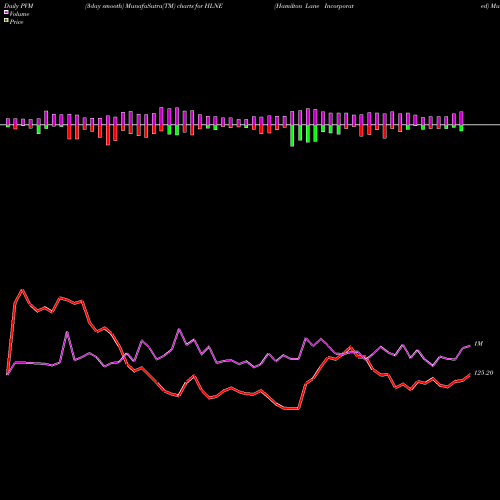Click the '1M' volume value label
This screenshot has height=500, width=500.
pos(478,344)
